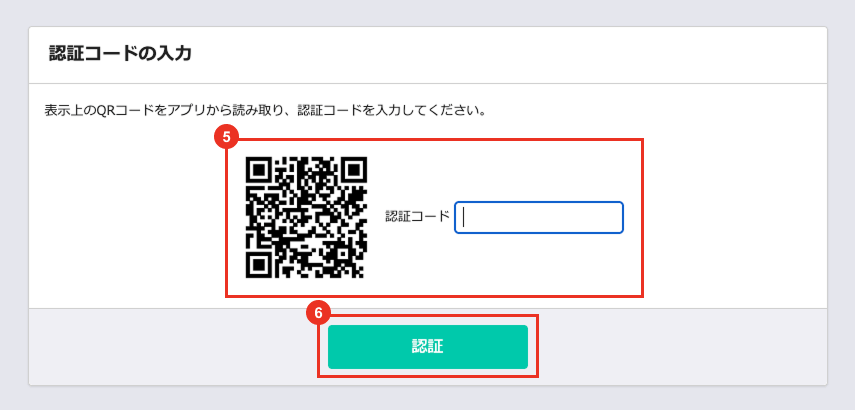Viewport: 855px width, 410px height.
Task: Click the QR code's top-right finder square
Action: pos(352,172)
